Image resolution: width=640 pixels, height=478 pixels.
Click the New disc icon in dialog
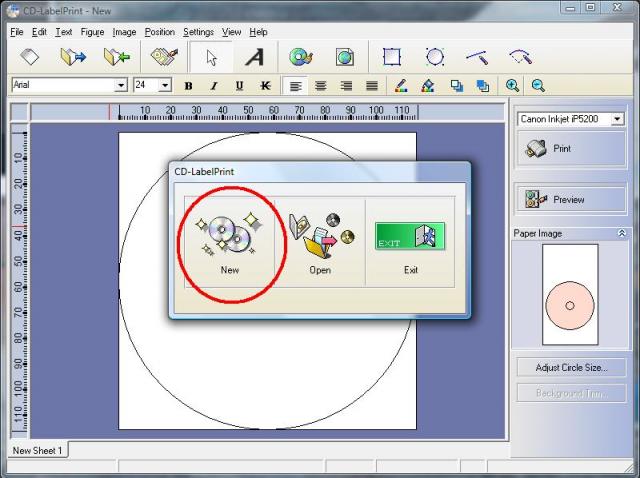[x=230, y=236]
